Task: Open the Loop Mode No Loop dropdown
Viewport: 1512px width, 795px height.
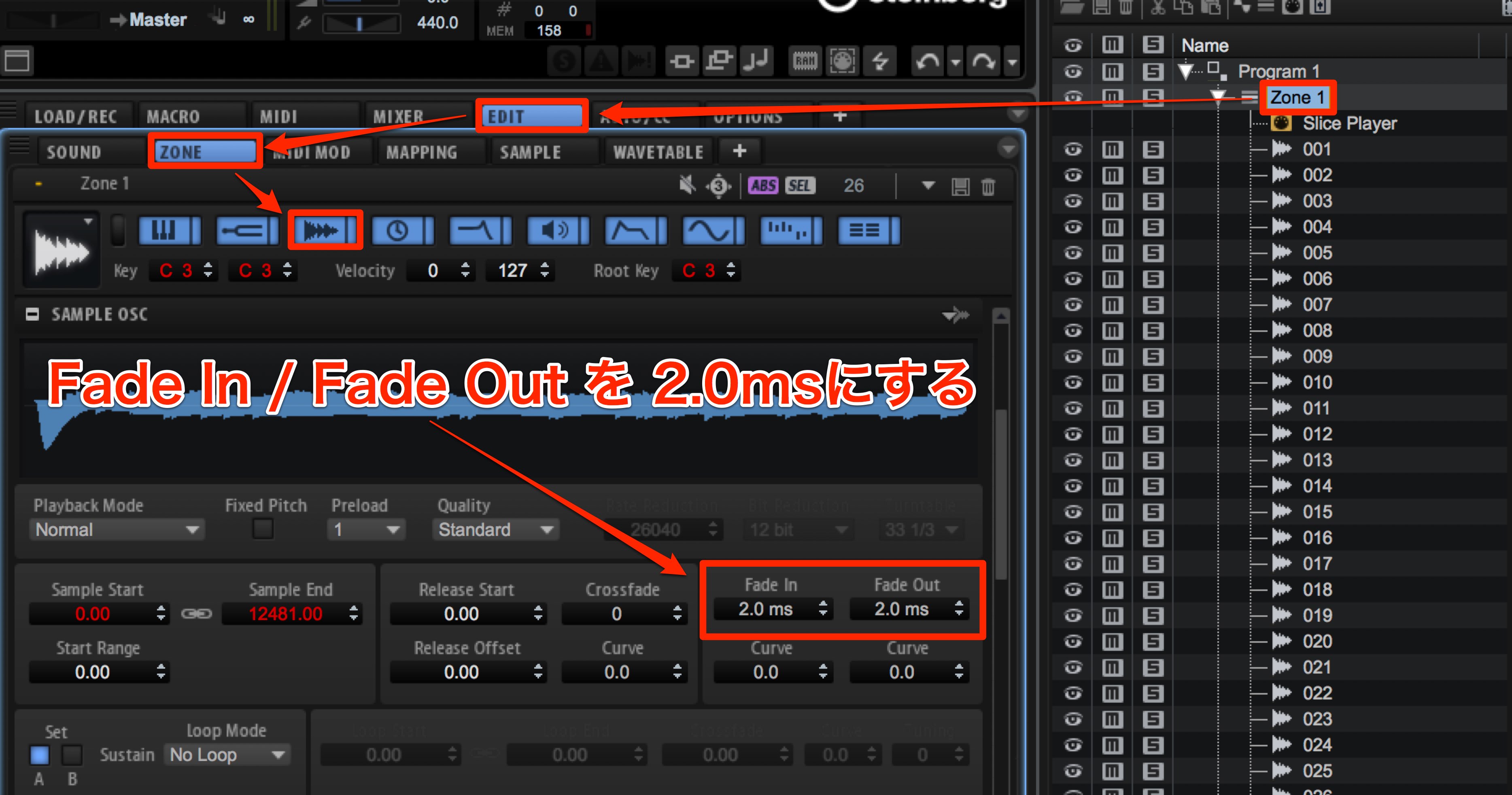Action: (228, 755)
